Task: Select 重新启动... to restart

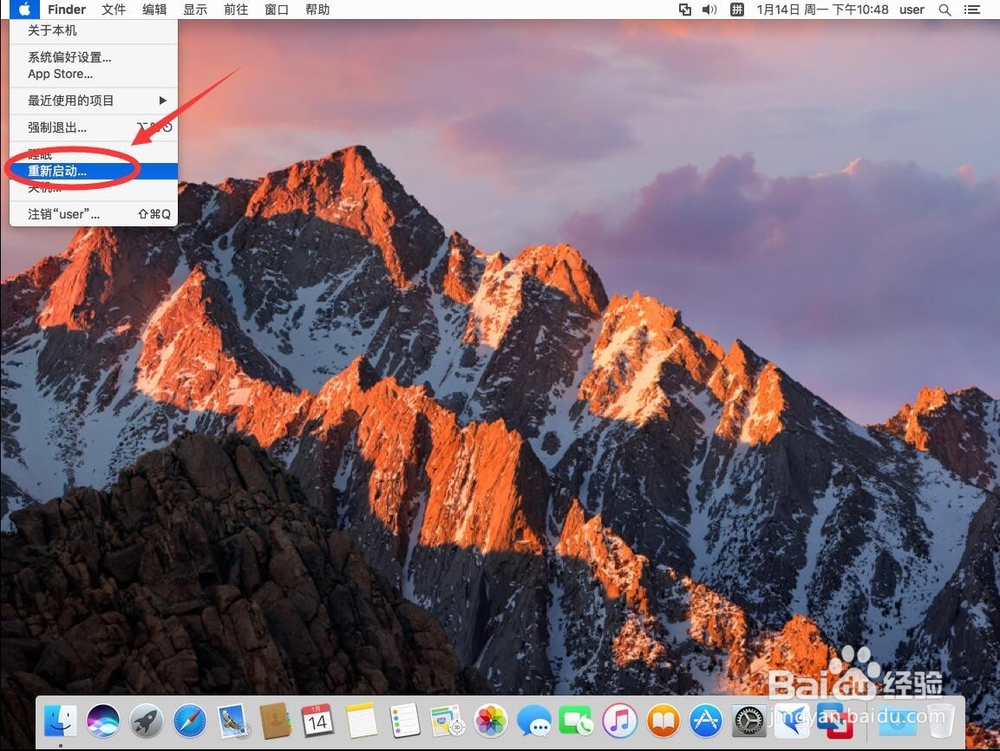Action: [94, 171]
